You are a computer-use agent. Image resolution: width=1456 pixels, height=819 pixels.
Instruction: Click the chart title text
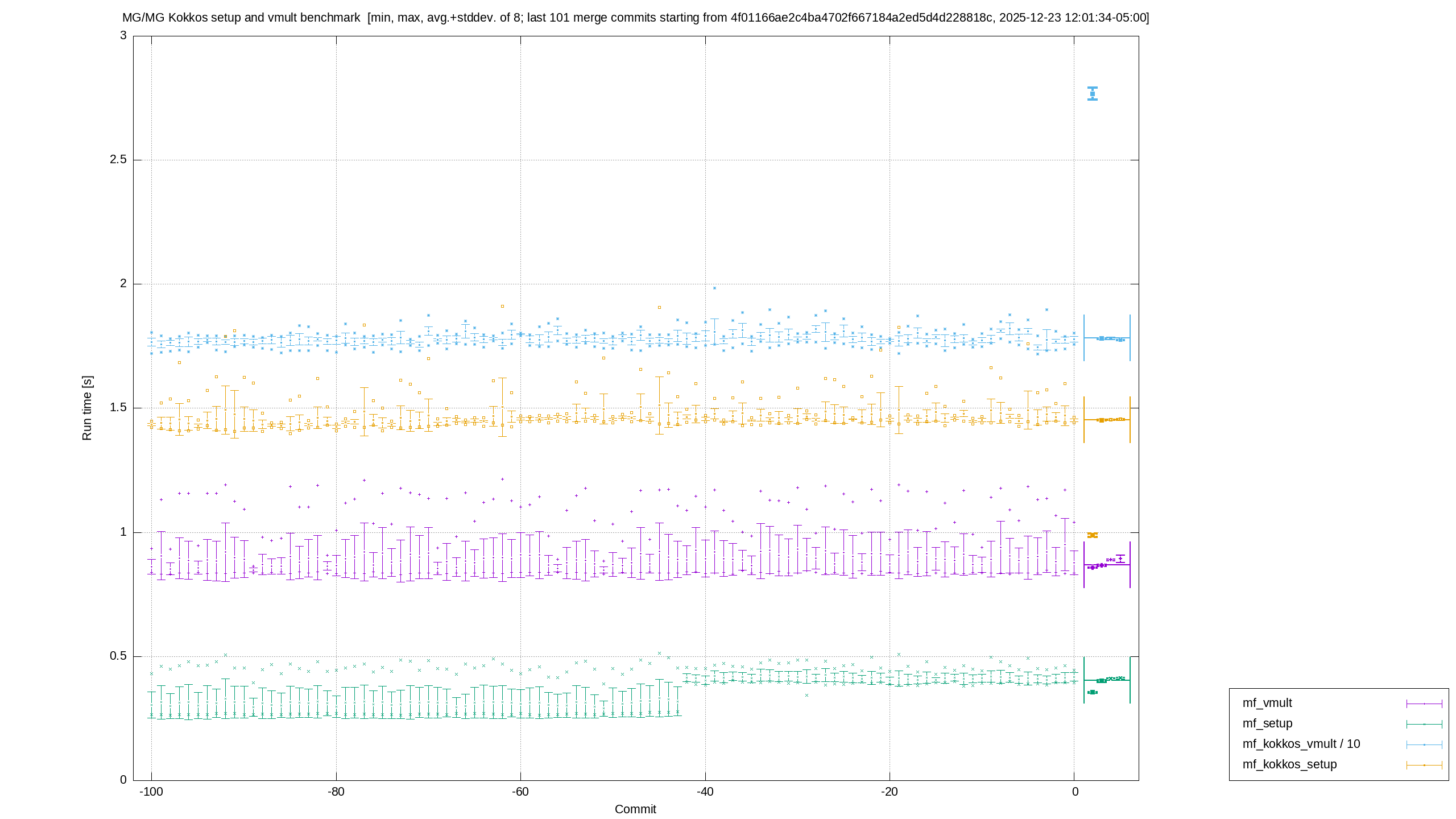click(636, 18)
